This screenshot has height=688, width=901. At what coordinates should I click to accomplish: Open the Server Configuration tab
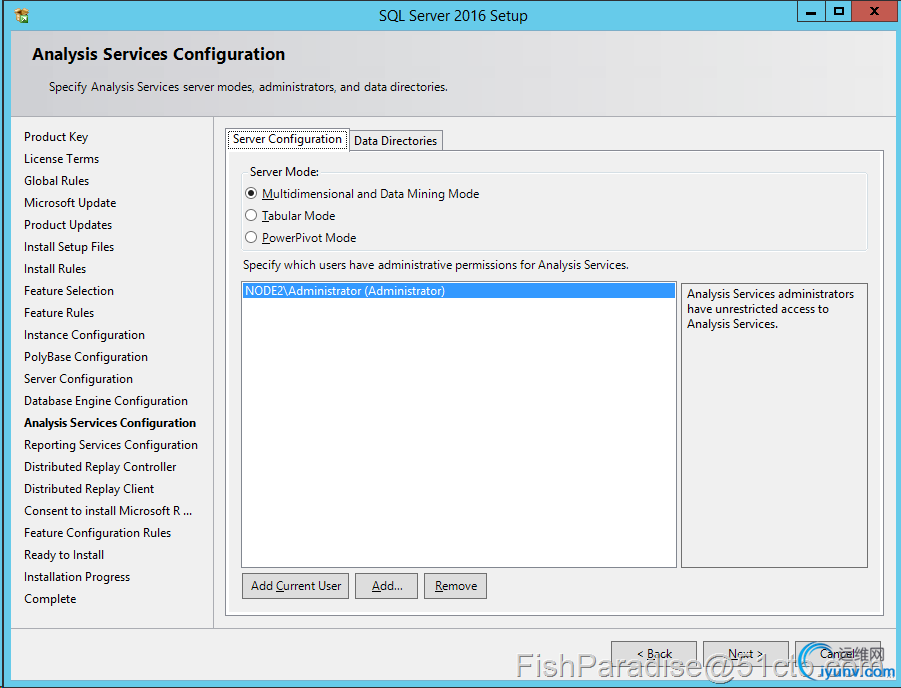pos(287,139)
